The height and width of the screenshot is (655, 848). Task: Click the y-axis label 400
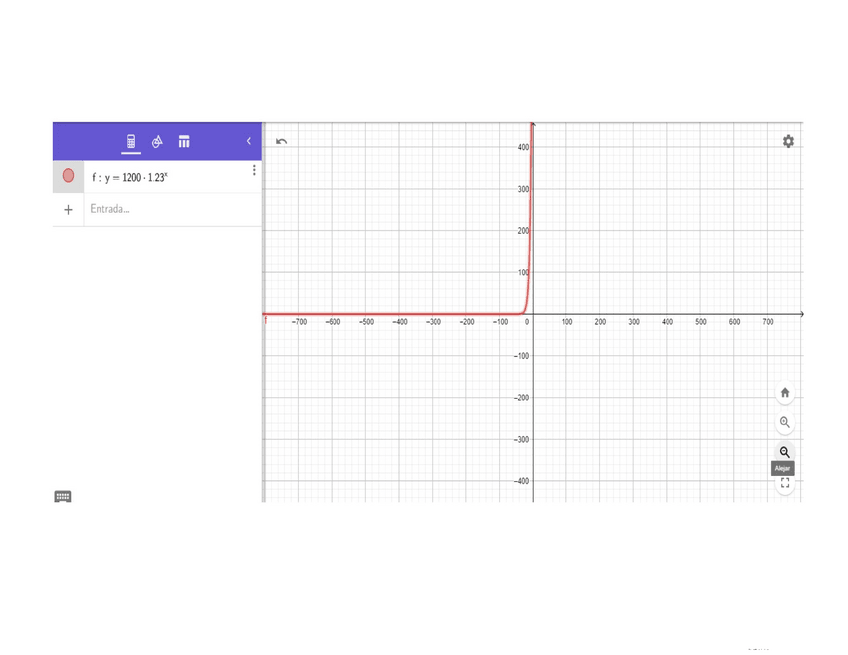pyautogui.click(x=523, y=147)
